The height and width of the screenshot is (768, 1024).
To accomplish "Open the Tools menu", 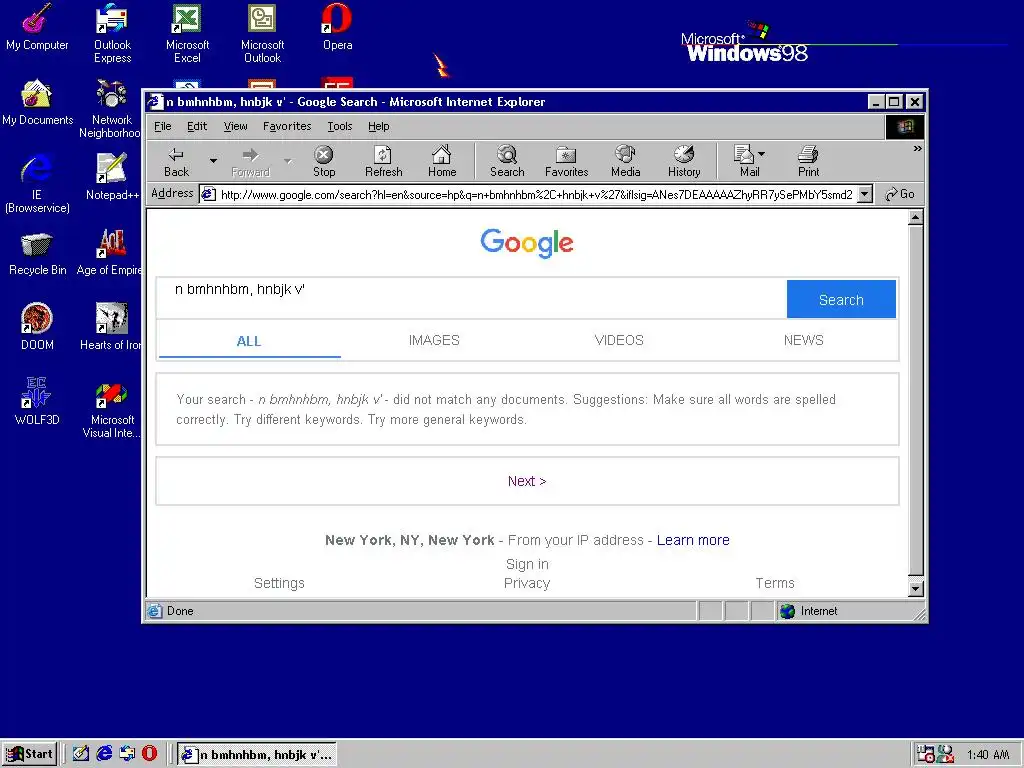I will 340,126.
